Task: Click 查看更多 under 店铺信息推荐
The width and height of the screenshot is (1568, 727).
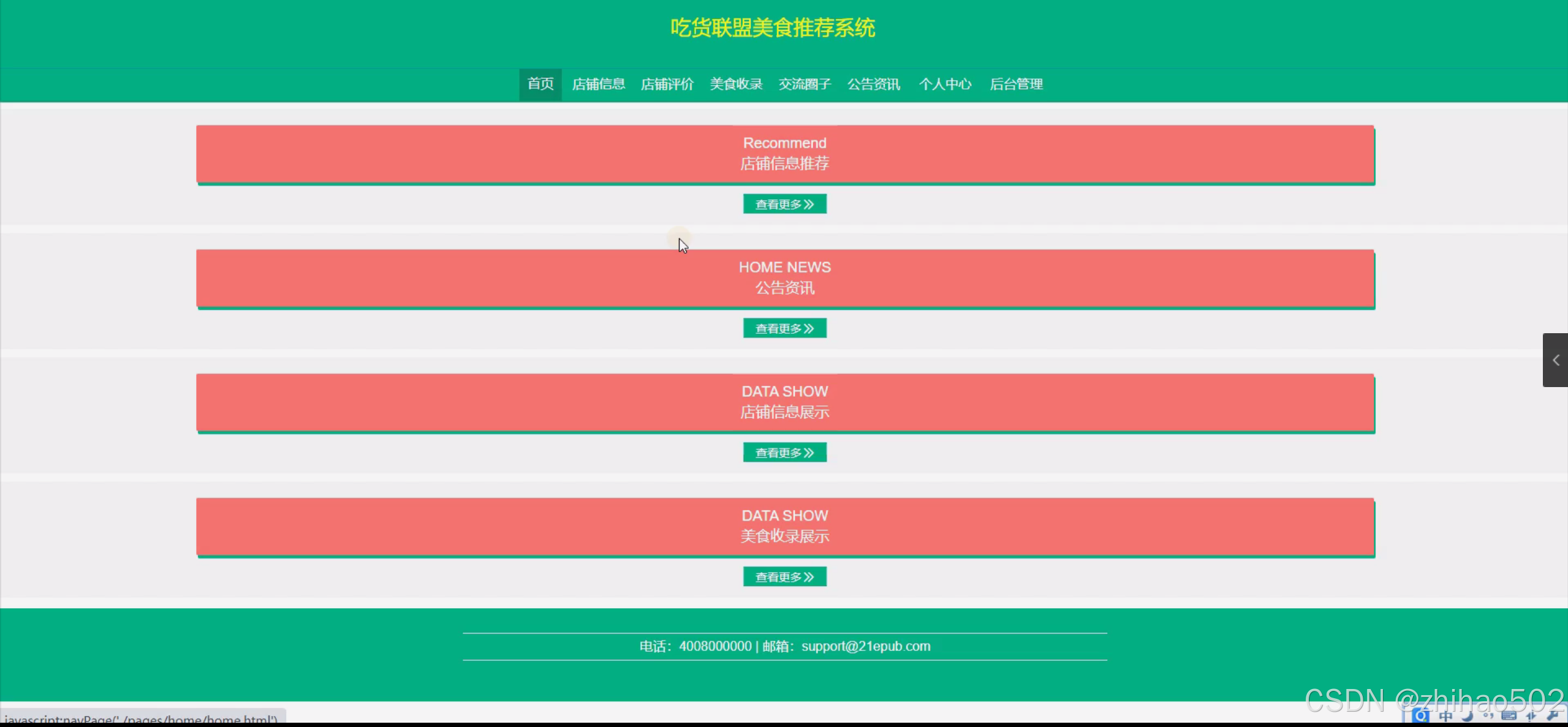Action: pyautogui.click(x=784, y=204)
